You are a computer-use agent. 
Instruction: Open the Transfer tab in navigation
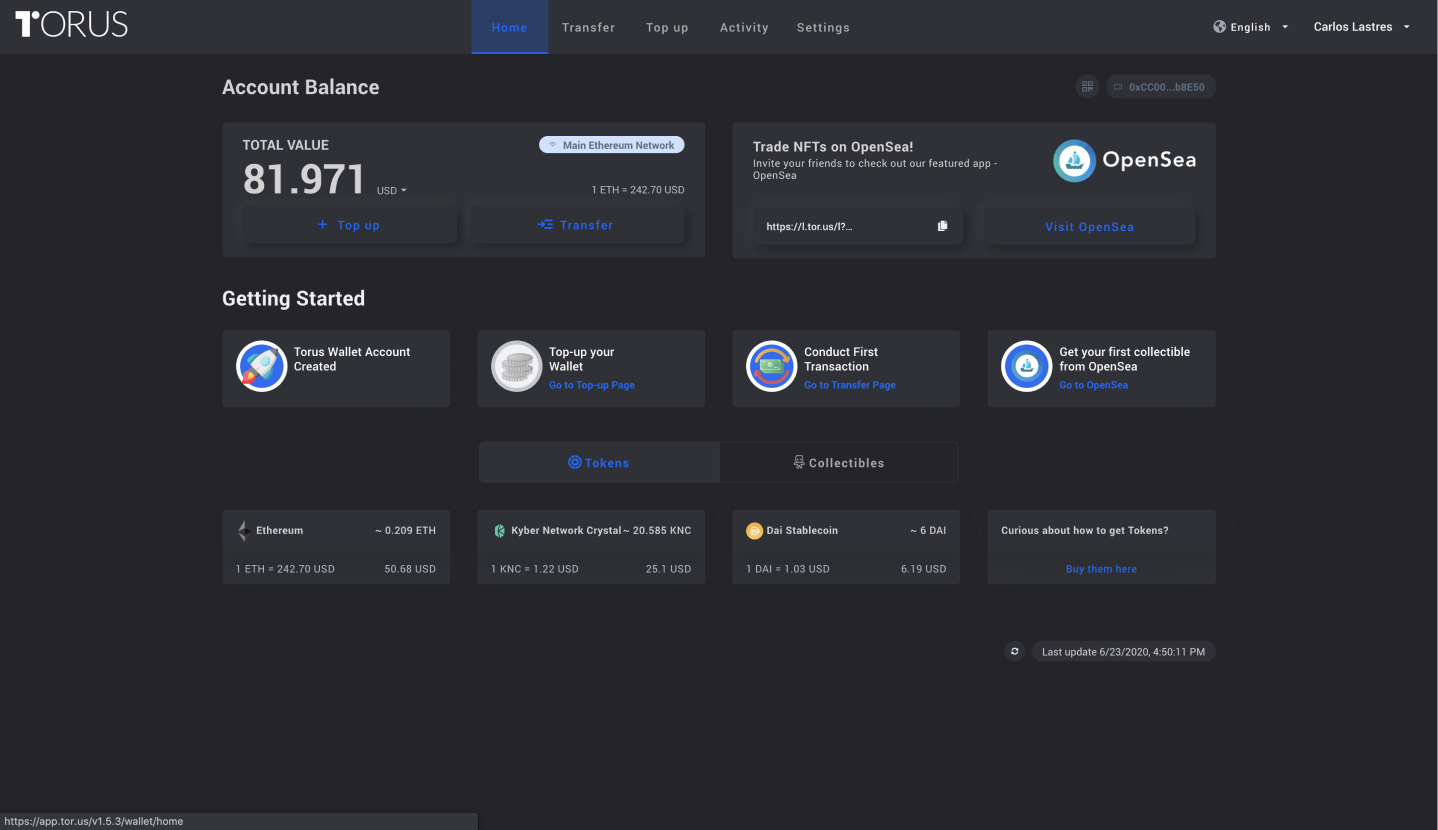589,27
